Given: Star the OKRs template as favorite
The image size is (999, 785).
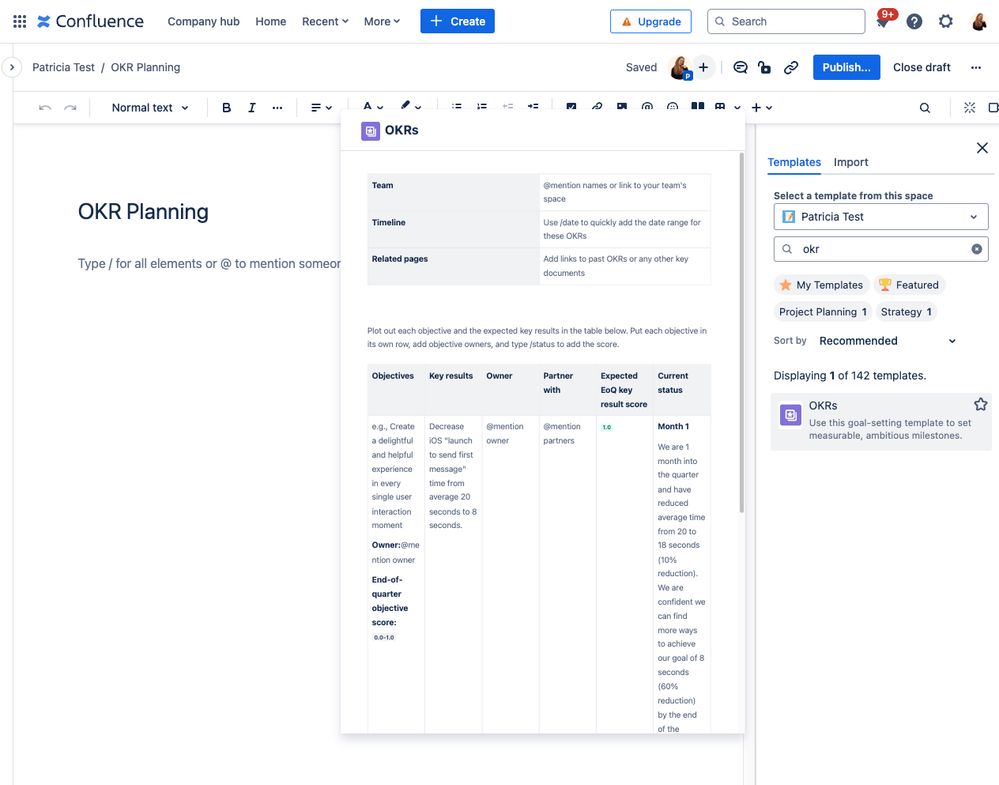Looking at the screenshot, I should point(981,404).
